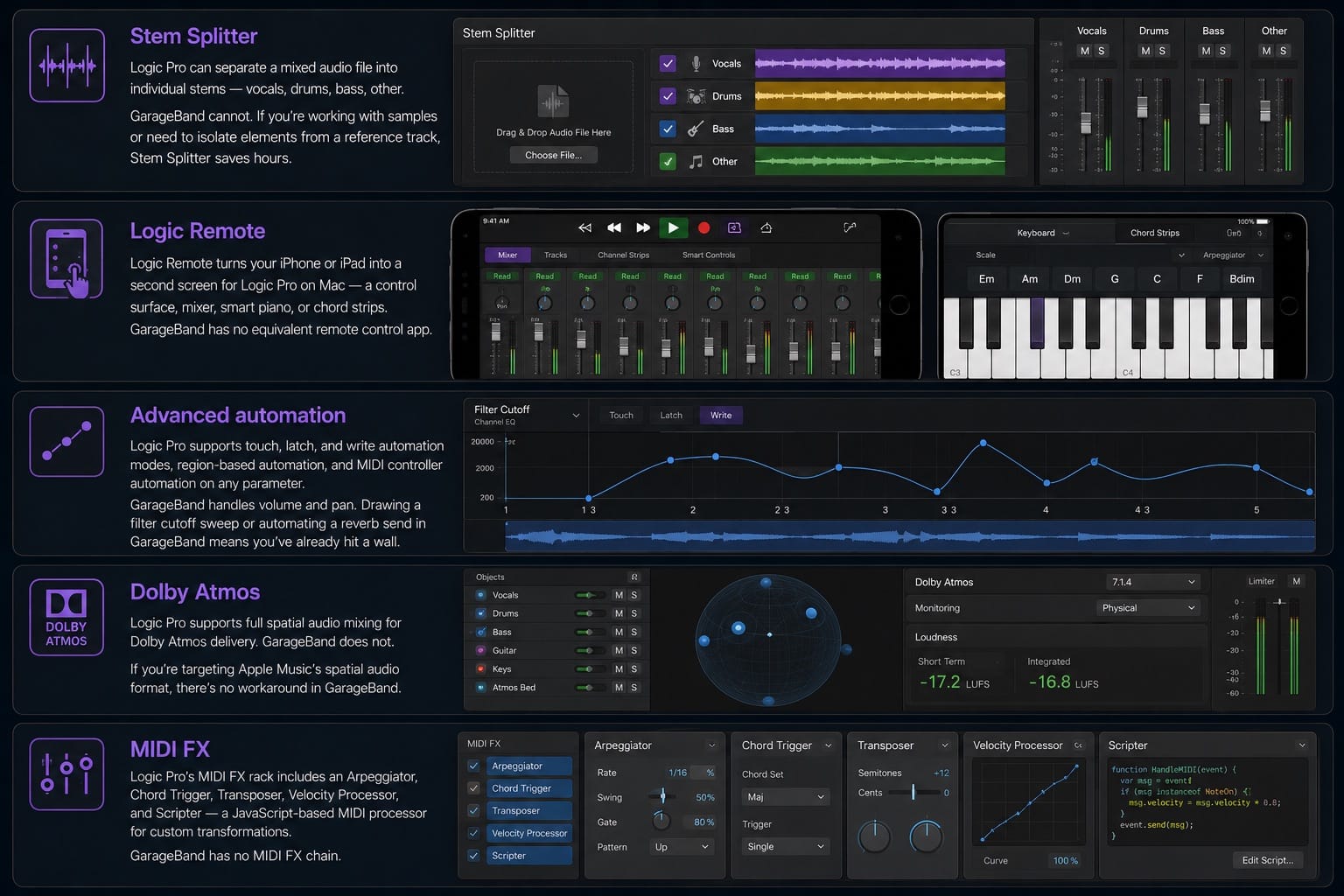Disable the Scripter MIDI FX checkbox
The image size is (1344, 896).
pos(473,856)
